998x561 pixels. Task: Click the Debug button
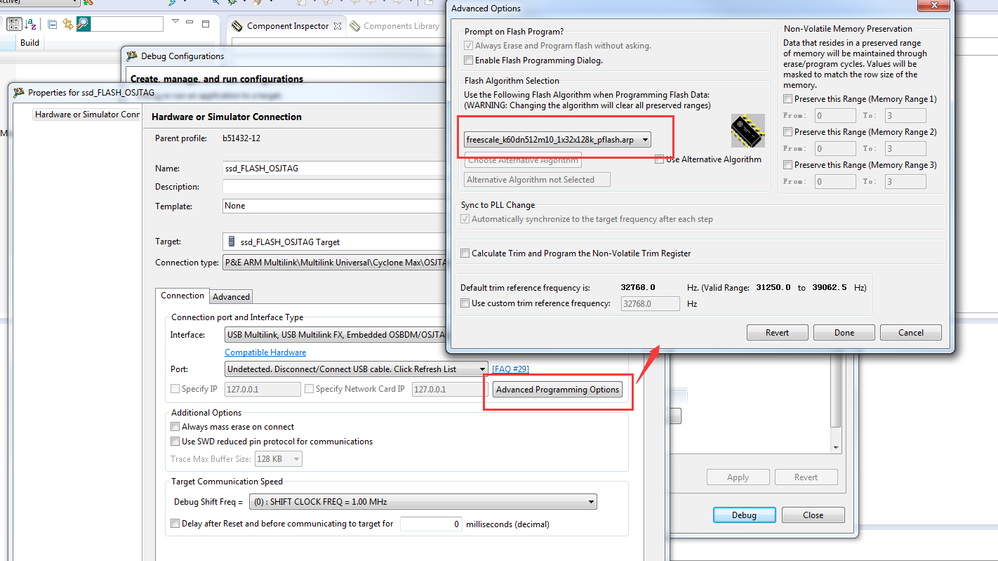tap(744, 515)
